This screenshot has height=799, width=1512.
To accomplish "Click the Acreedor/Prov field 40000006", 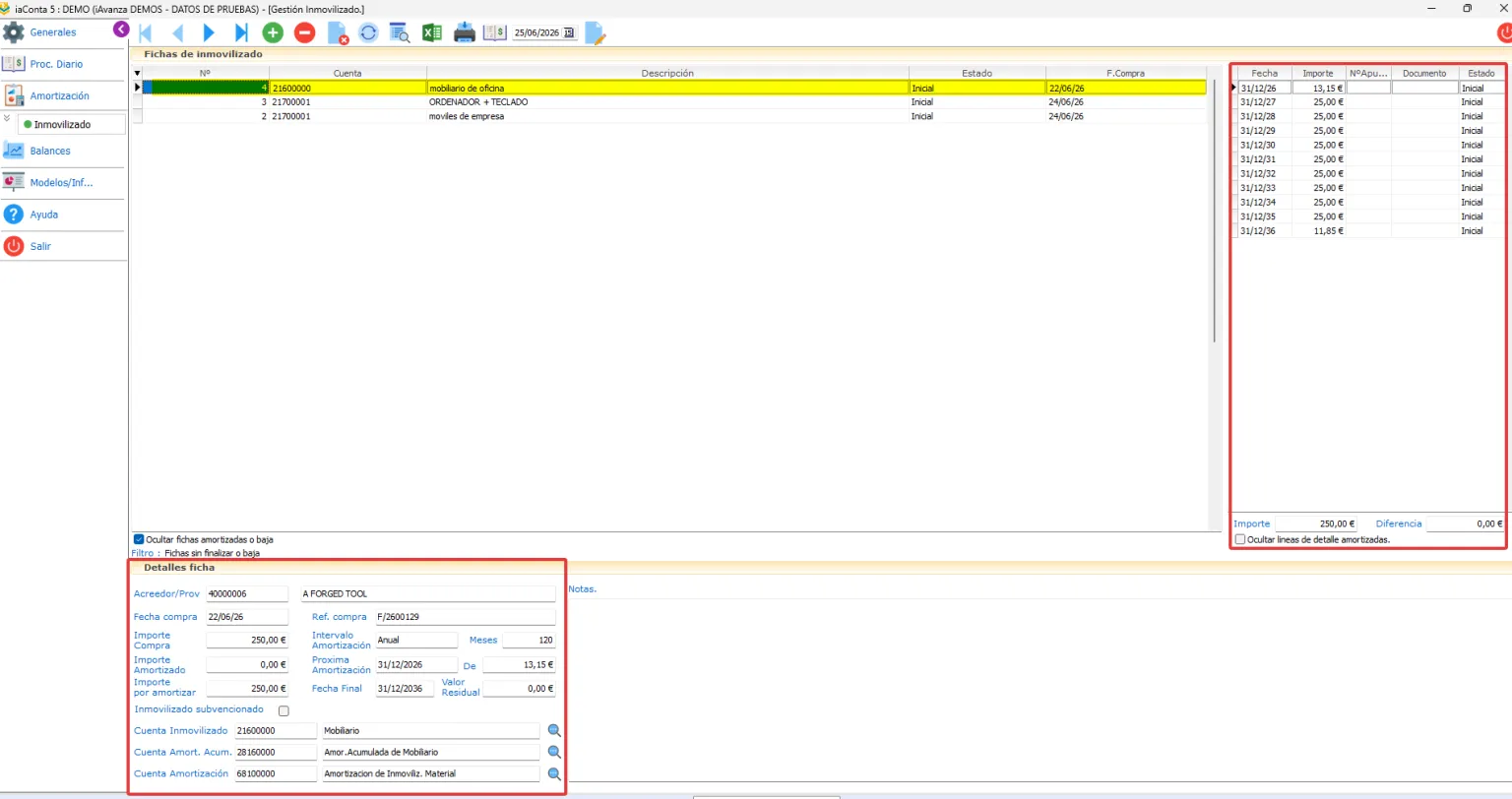I will click(x=246, y=594).
